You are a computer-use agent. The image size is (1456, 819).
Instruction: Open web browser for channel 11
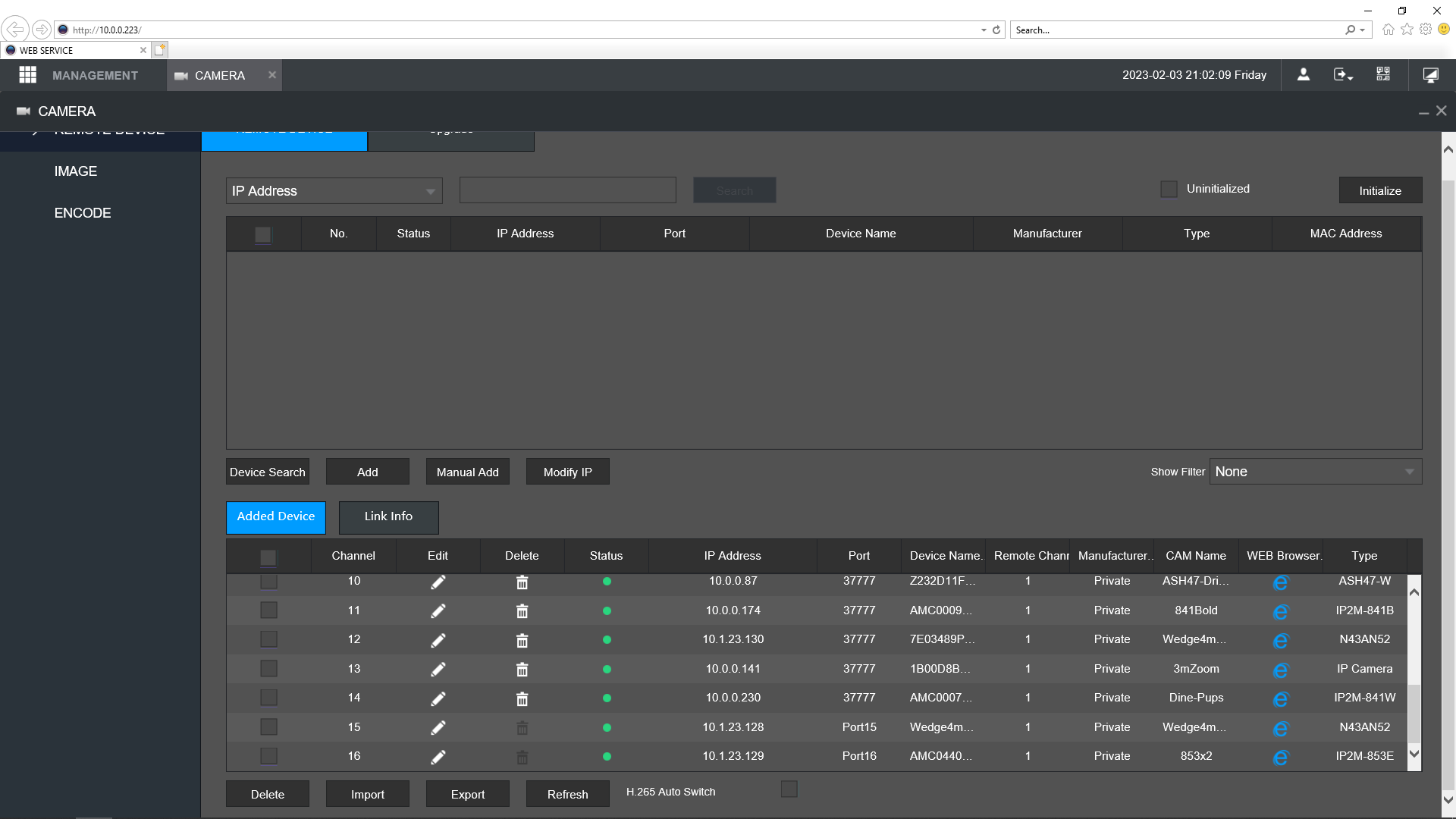coord(1280,611)
